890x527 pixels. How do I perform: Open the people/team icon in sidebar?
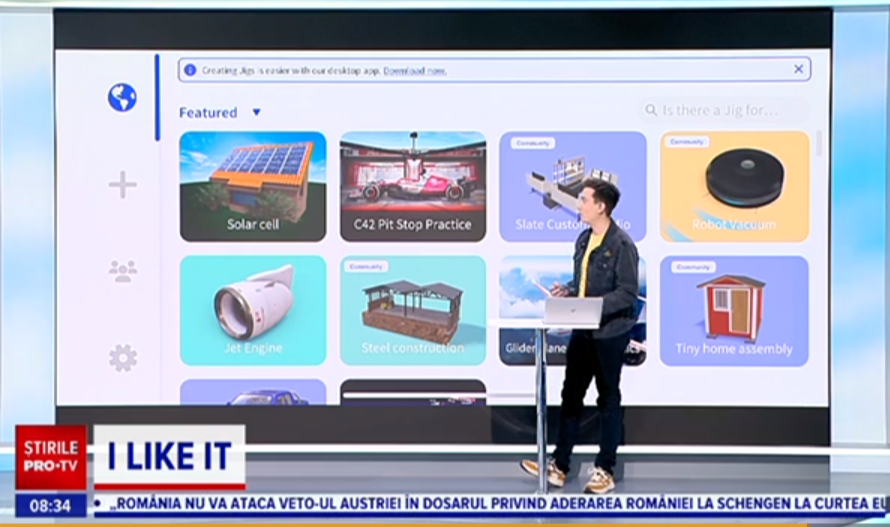[122, 271]
